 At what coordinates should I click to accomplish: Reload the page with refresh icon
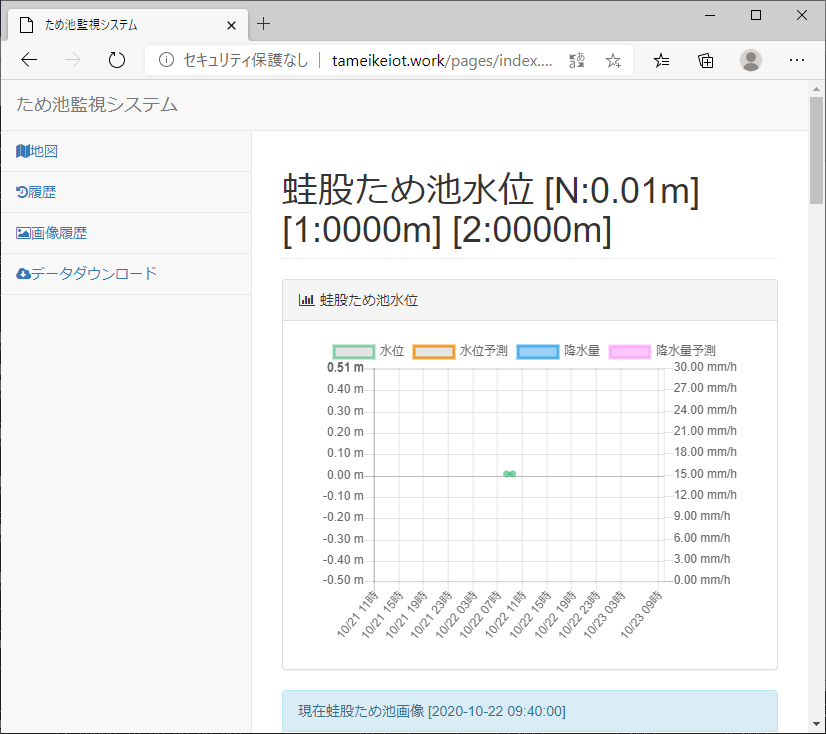pyautogui.click(x=117, y=60)
